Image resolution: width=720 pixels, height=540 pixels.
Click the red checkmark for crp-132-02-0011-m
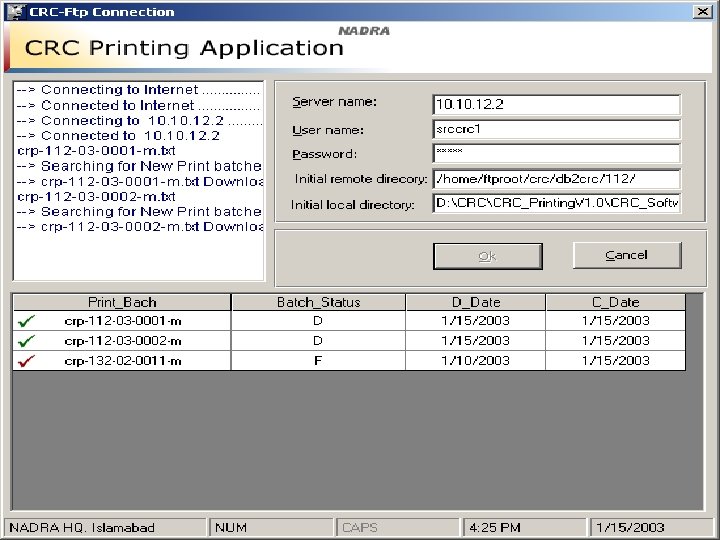point(27,361)
